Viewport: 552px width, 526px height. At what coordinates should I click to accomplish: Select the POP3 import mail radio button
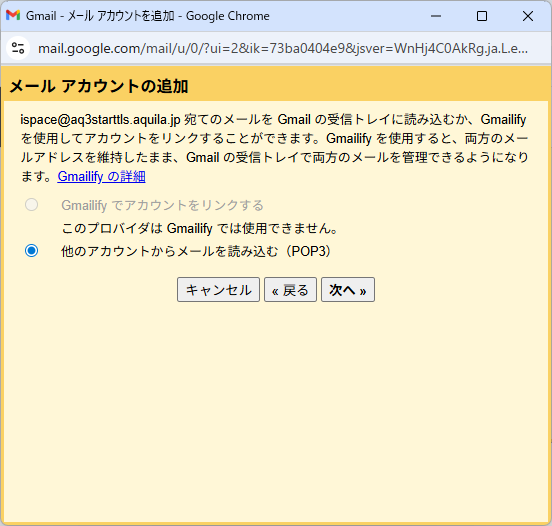coord(31,251)
